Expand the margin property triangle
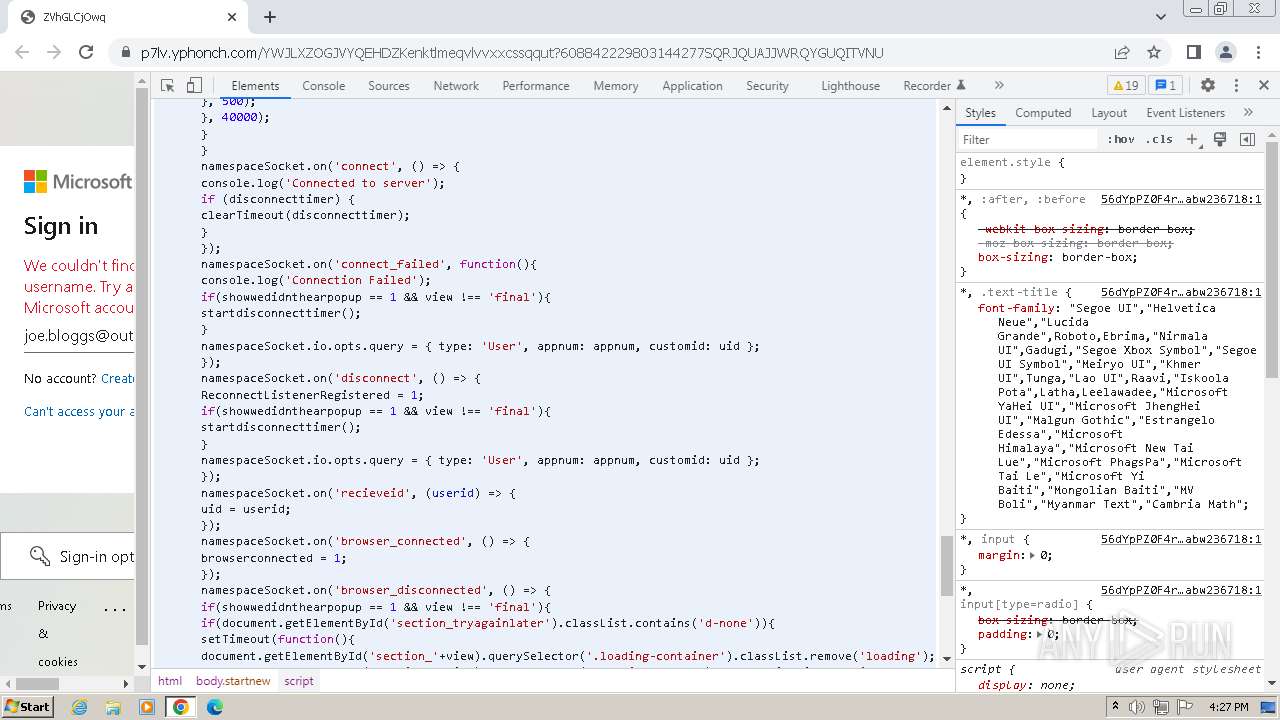The height and width of the screenshot is (720, 1280). click(1034, 555)
